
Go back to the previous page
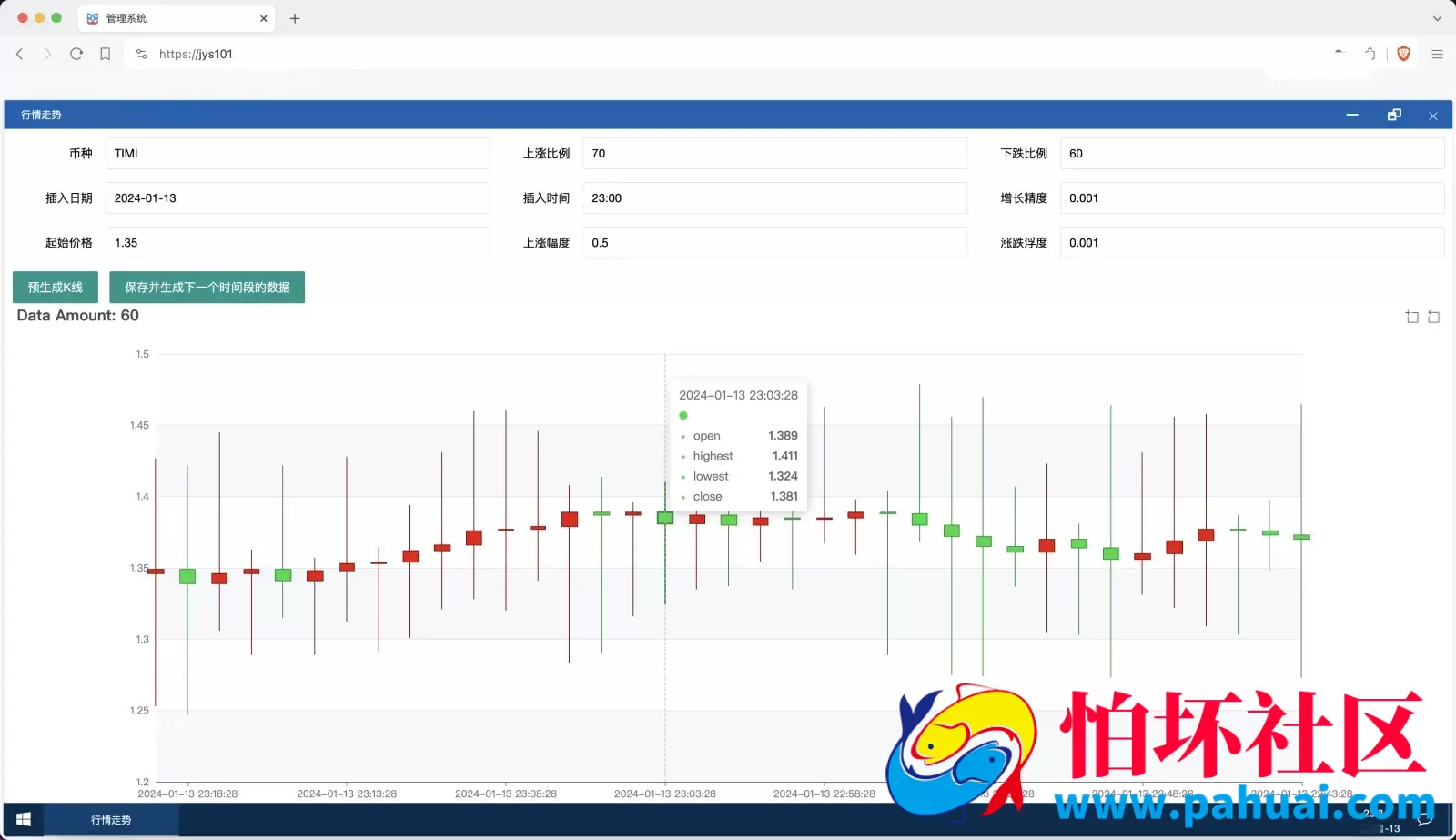[x=20, y=55]
